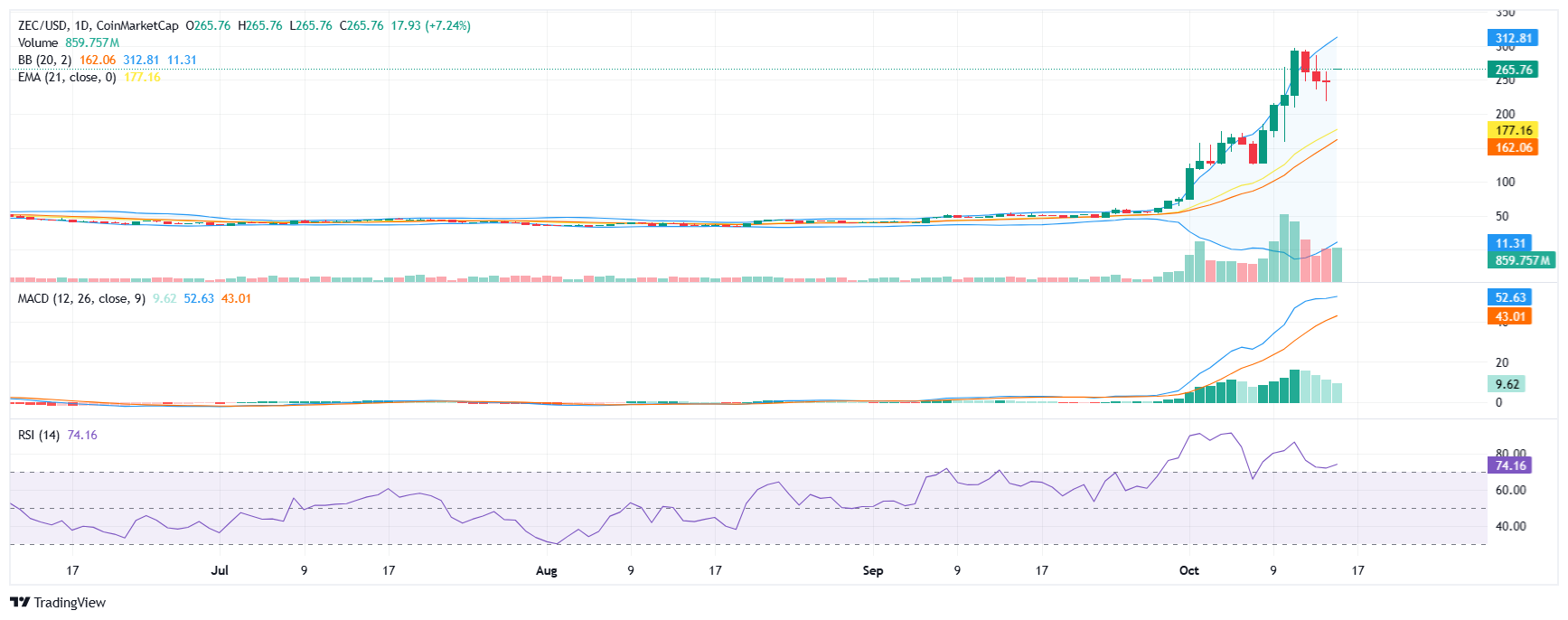Click the Volume indicator legend label
Screen dimensions: 1568x620
(38, 42)
